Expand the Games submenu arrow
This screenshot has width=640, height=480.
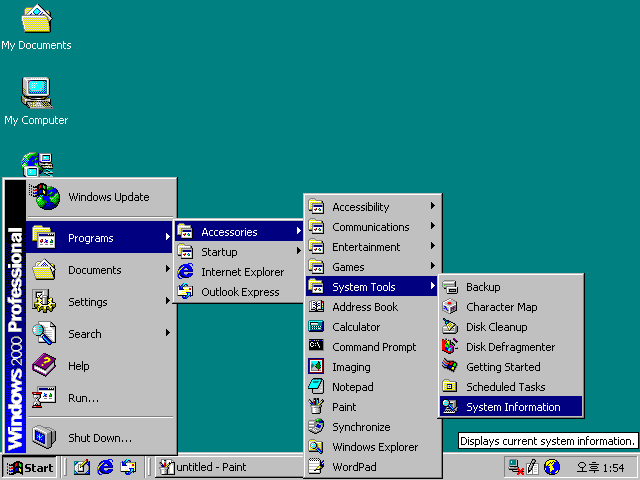[432, 266]
